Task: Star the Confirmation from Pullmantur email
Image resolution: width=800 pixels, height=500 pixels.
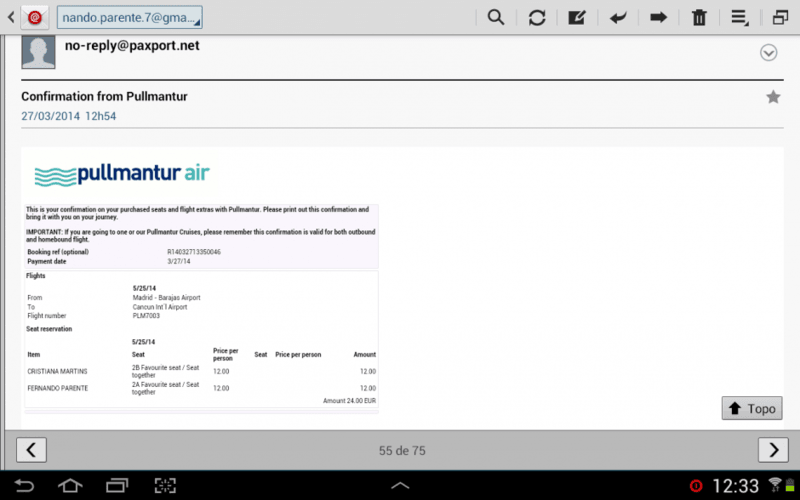Action: point(773,97)
